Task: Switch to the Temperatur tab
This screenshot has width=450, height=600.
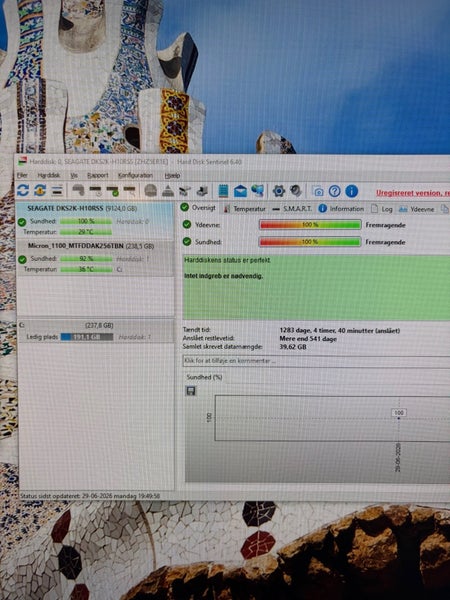Action: coord(245,209)
